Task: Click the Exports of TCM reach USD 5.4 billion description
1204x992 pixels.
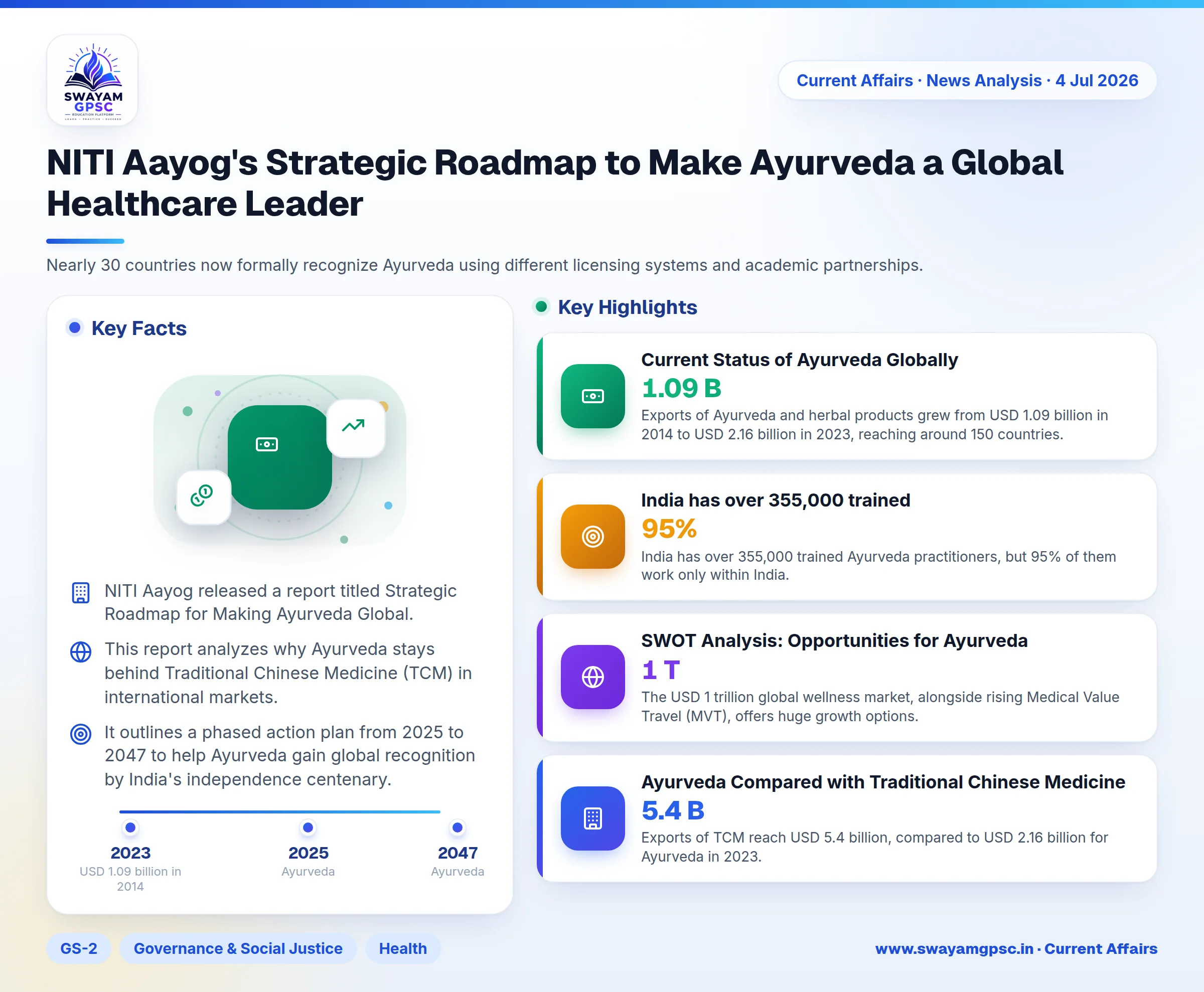Action: point(875,847)
